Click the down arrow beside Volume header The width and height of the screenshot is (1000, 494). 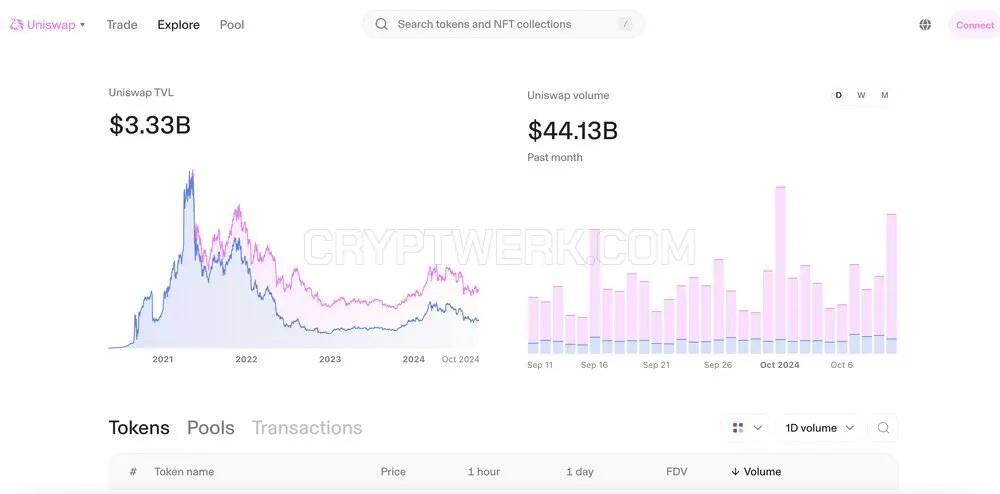point(735,472)
